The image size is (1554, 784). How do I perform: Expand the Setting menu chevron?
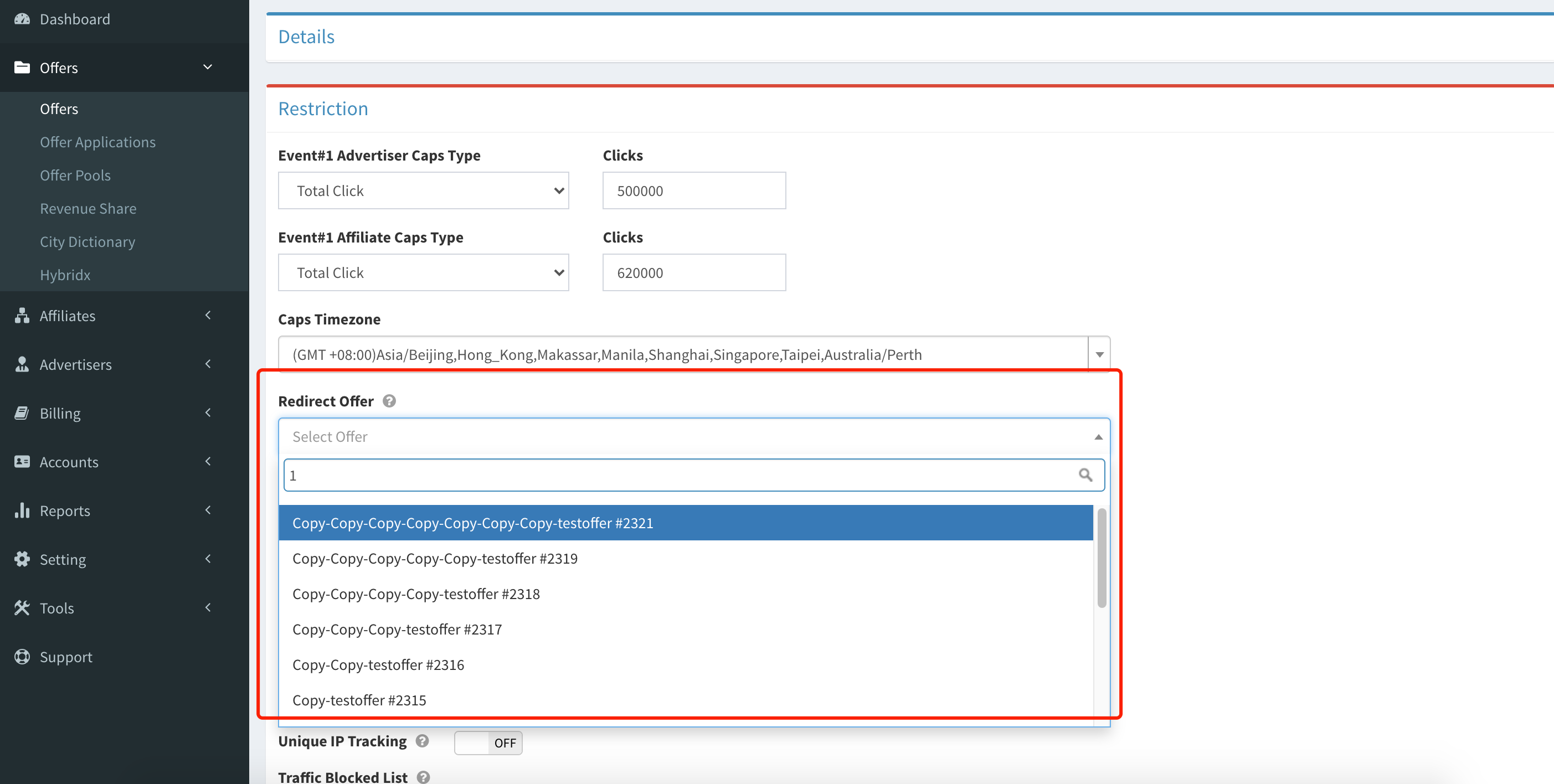(208, 559)
